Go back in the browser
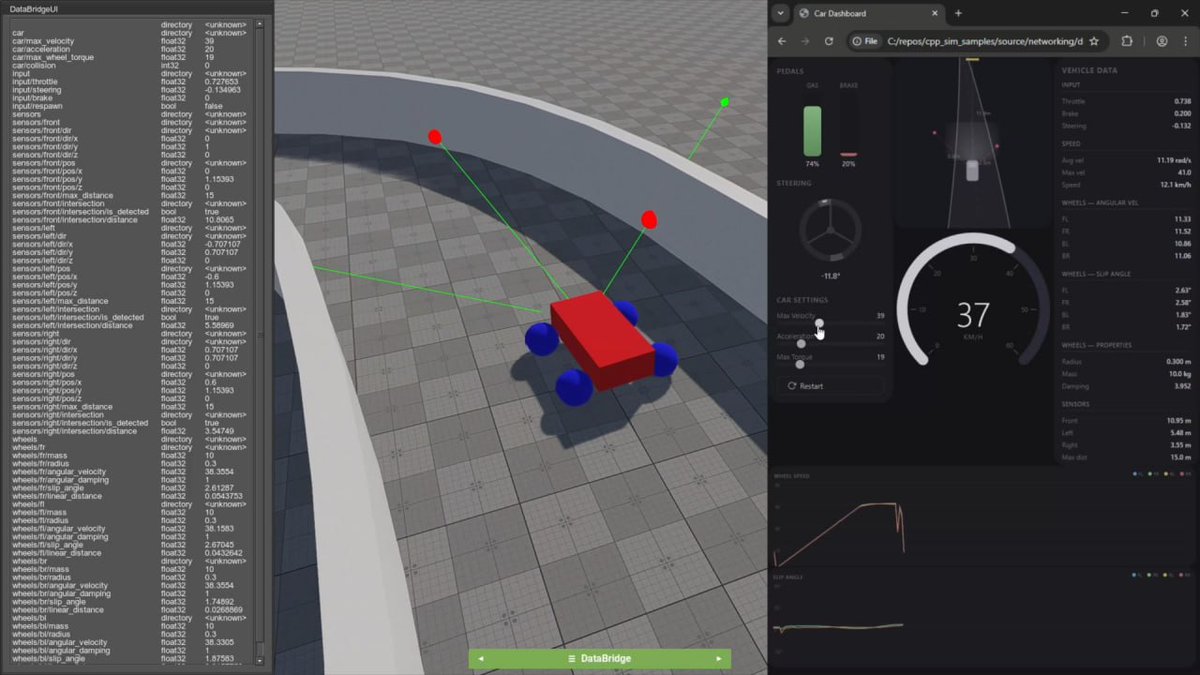Screen dimensions: 1200x675 pyautogui.click(x=782, y=41)
